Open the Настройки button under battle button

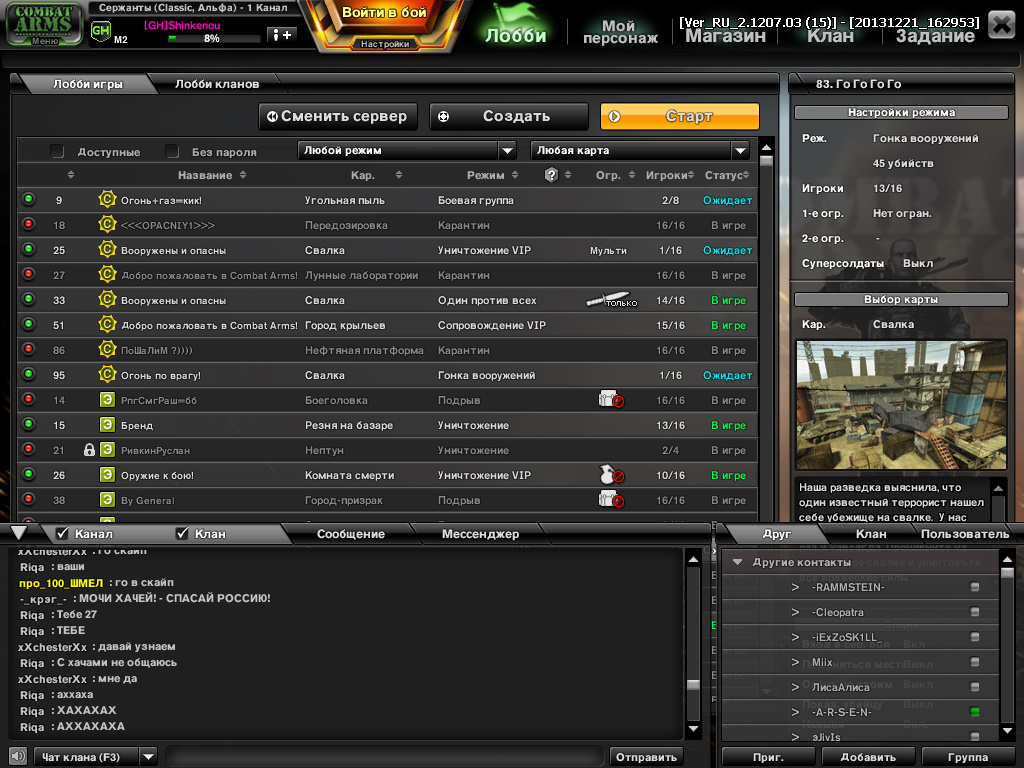[x=385, y=44]
